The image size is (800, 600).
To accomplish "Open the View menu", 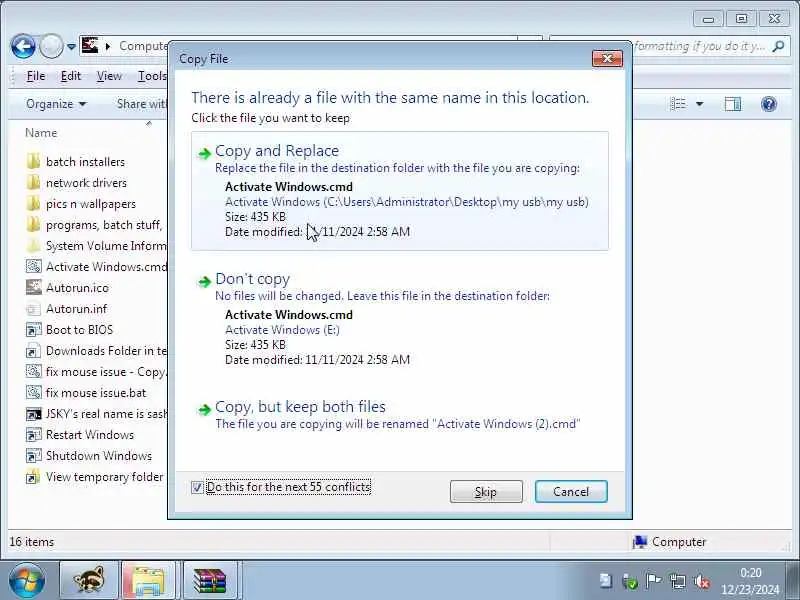I will (109, 76).
